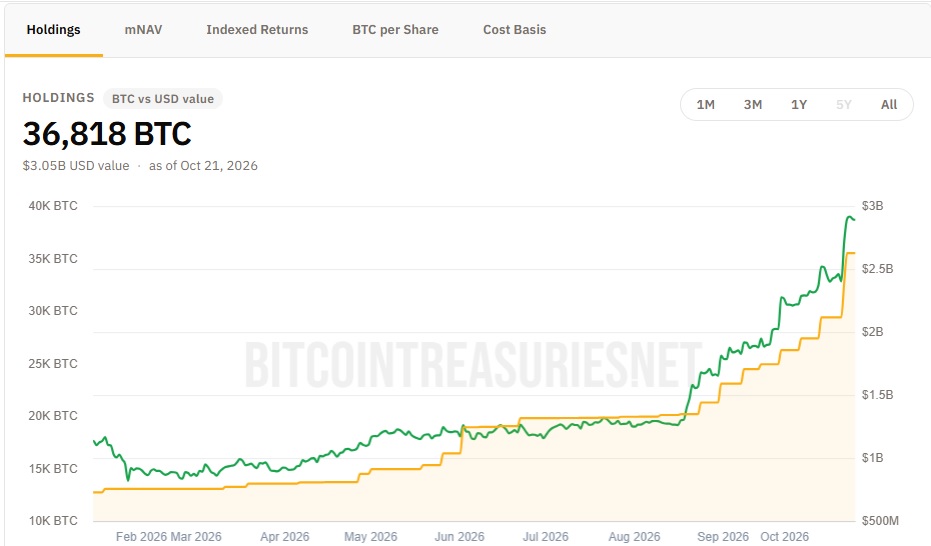Click the BTC vs USD value badge
The image size is (931, 546).
tap(163, 99)
